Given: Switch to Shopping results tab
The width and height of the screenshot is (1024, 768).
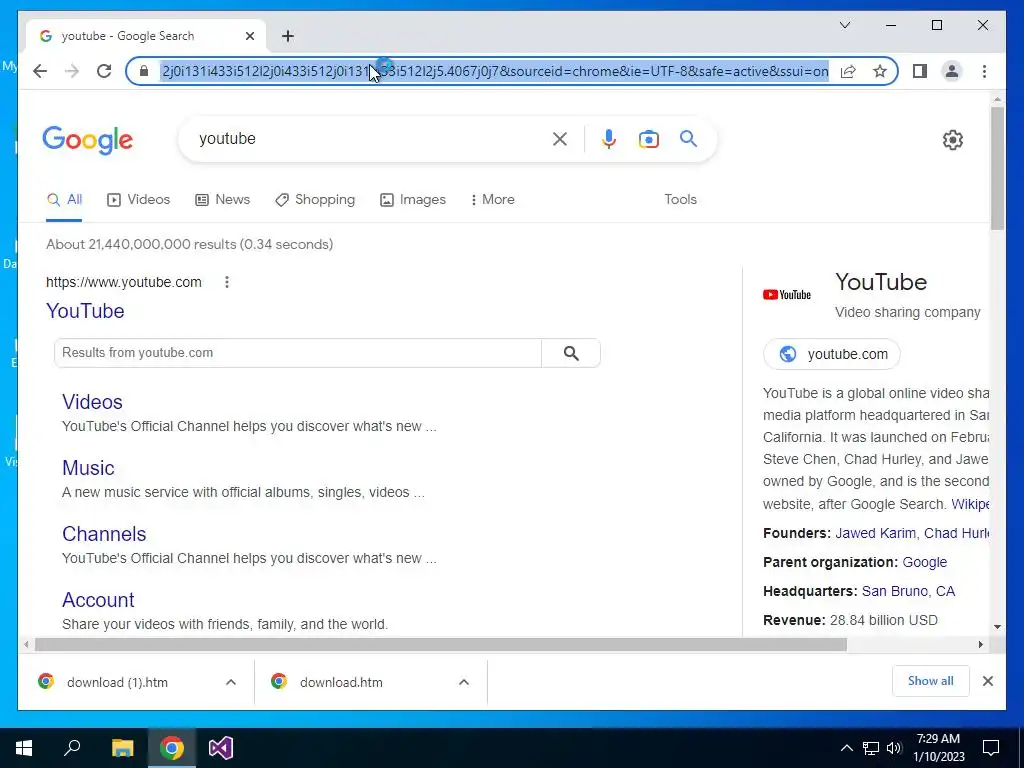Looking at the screenshot, I should pyautogui.click(x=315, y=200).
